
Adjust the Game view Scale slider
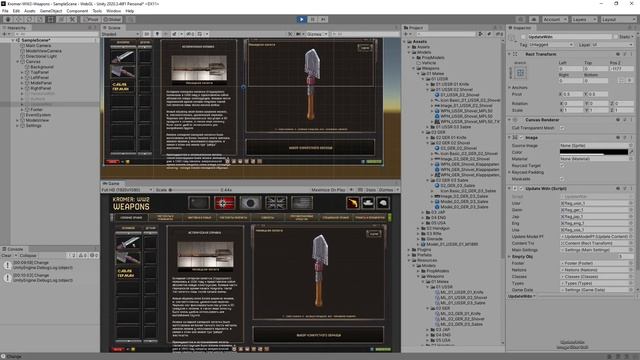click(195, 190)
